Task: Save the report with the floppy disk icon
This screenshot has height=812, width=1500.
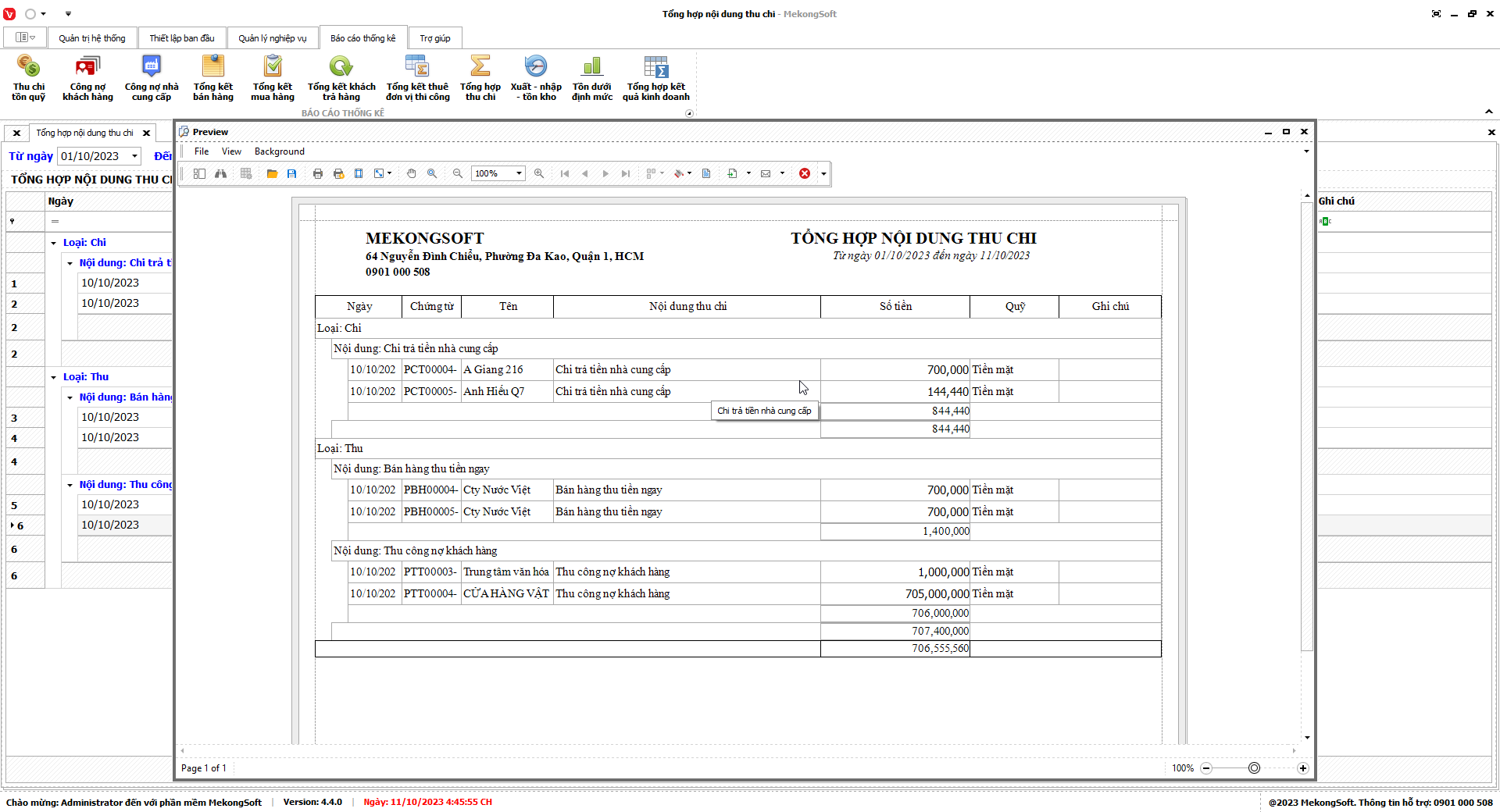Action: pos(291,173)
